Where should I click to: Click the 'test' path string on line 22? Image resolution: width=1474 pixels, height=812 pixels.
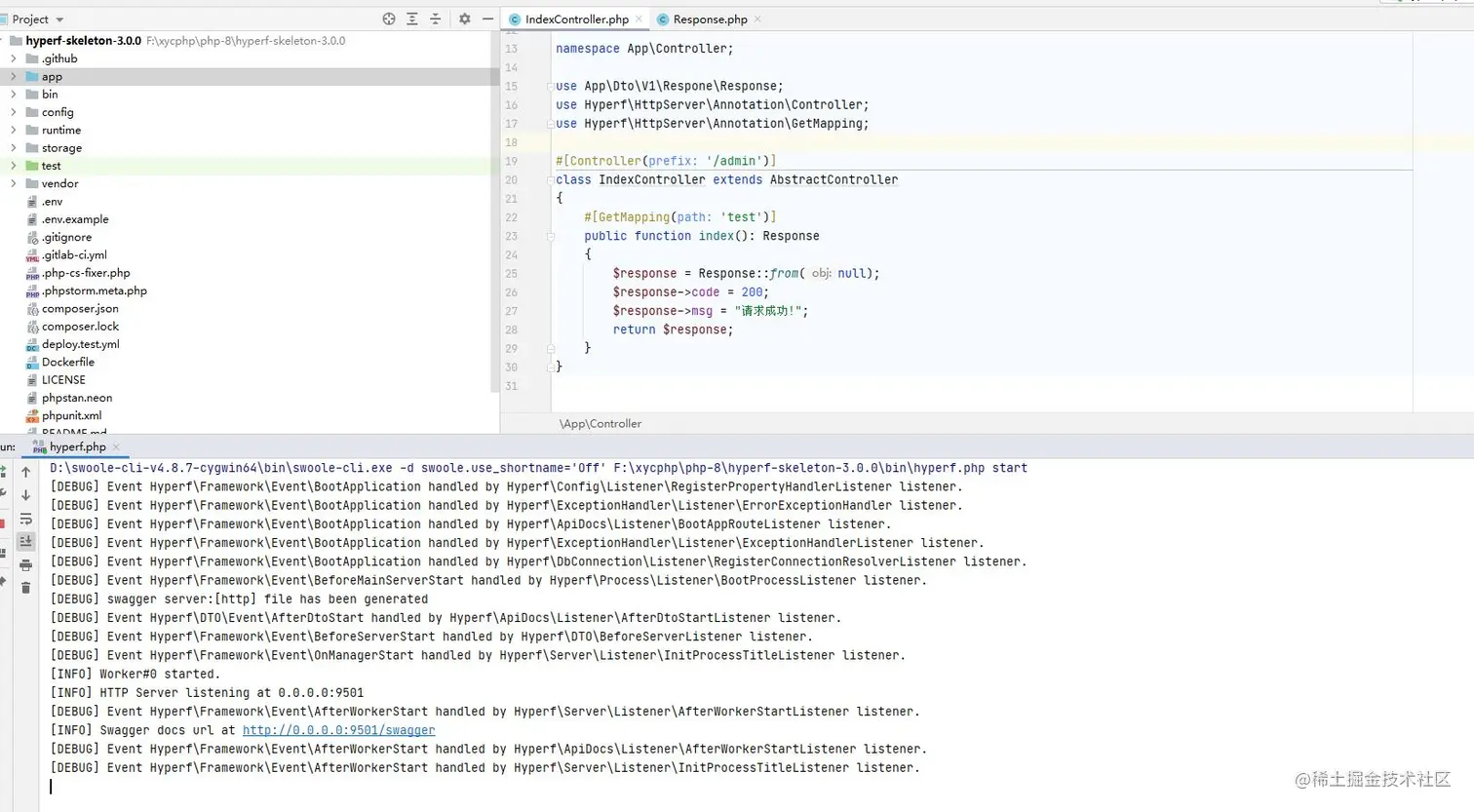tap(741, 217)
